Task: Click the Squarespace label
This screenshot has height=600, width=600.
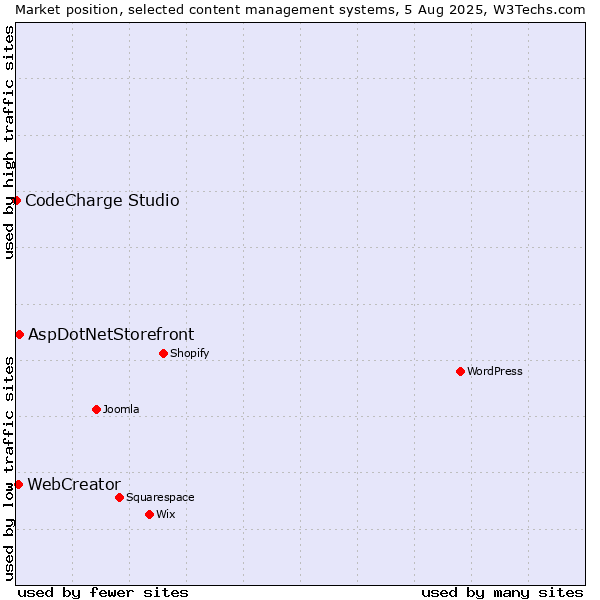Action: (x=160, y=498)
